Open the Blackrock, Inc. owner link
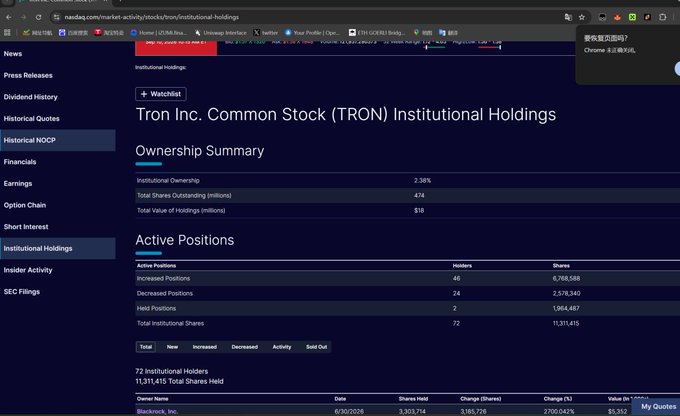The width and height of the screenshot is (680, 416). 157,411
